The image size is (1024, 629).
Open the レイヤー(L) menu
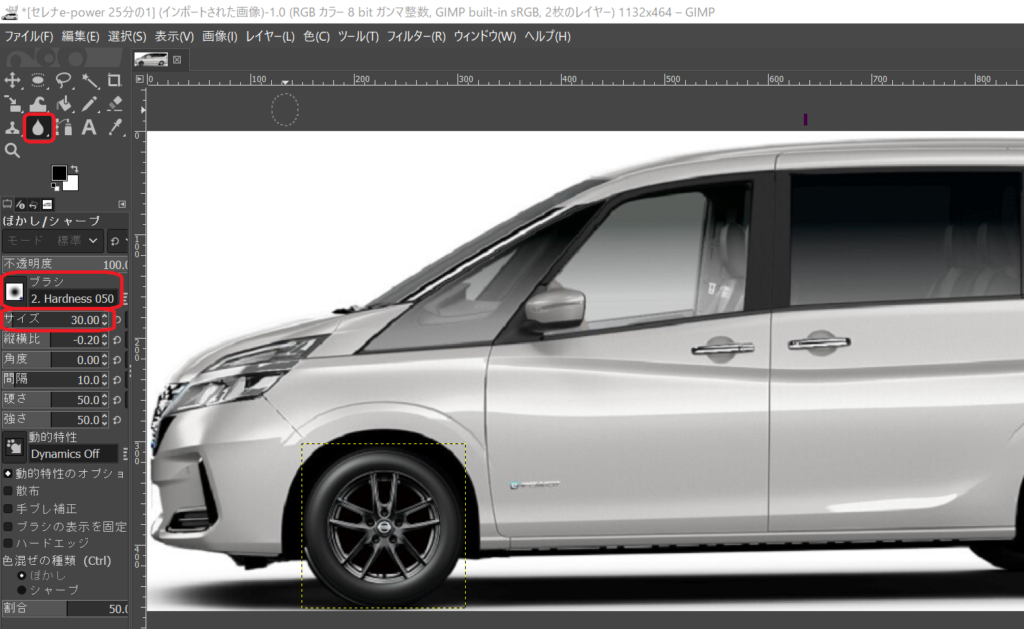pyautogui.click(x=269, y=36)
